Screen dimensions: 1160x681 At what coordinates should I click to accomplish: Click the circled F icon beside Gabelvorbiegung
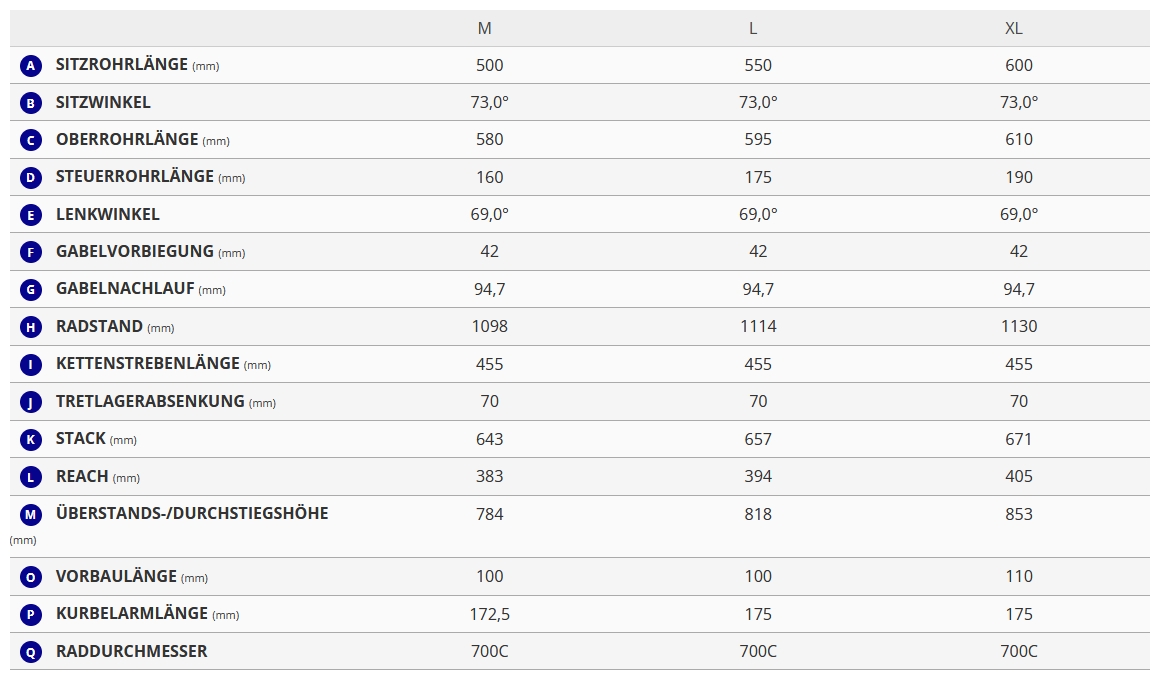[x=31, y=253]
